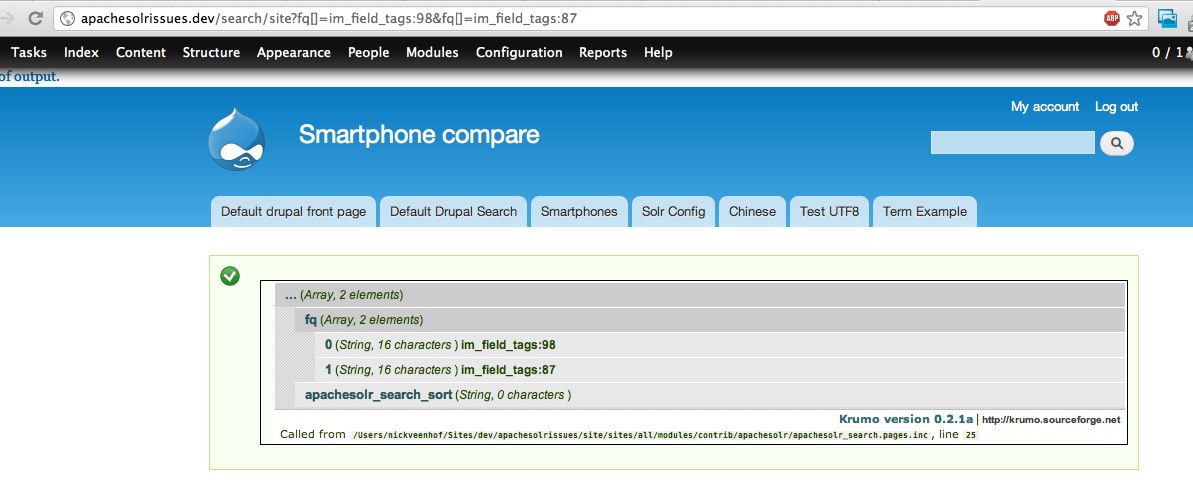The height and width of the screenshot is (494, 1193).
Task: Bookmark this page with the star icon
Action: 1134,18
